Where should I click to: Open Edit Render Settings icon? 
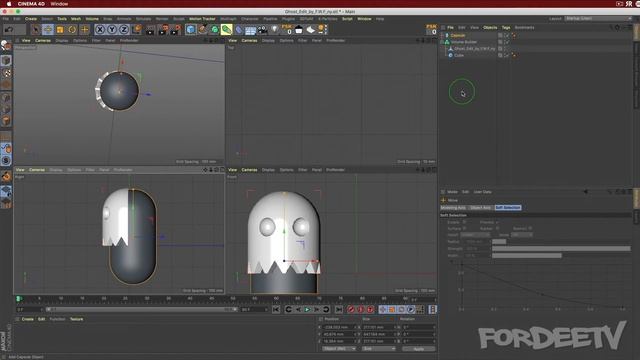coord(176,29)
